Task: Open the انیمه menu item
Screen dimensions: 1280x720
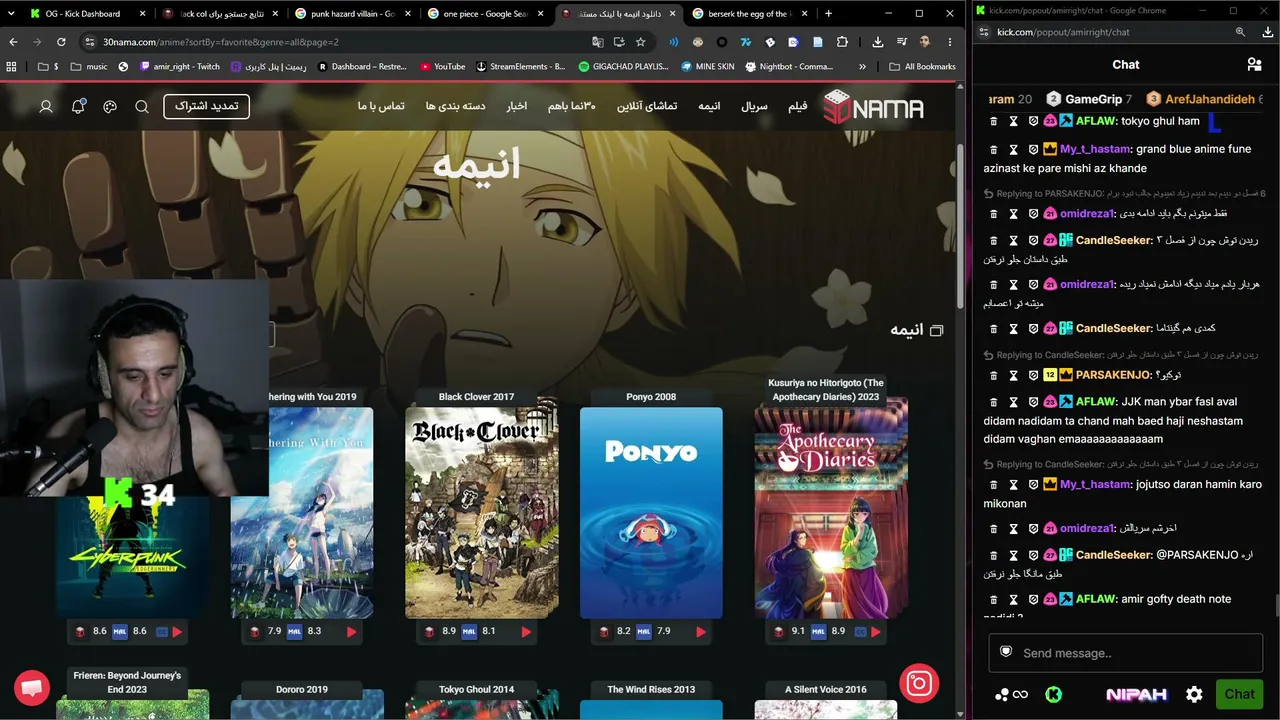Action: pyautogui.click(x=709, y=106)
